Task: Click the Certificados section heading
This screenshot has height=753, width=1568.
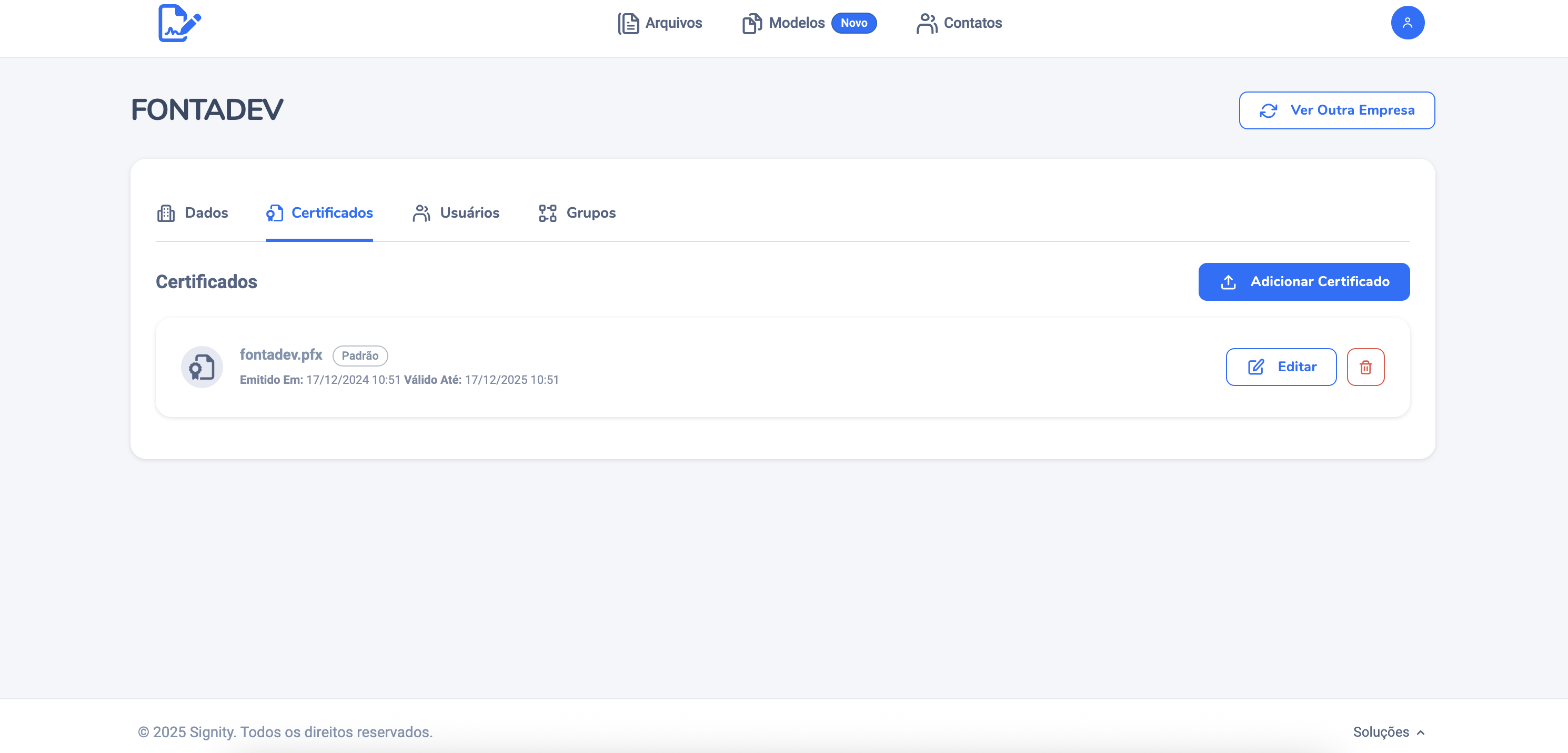Action: (x=206, y=282)
